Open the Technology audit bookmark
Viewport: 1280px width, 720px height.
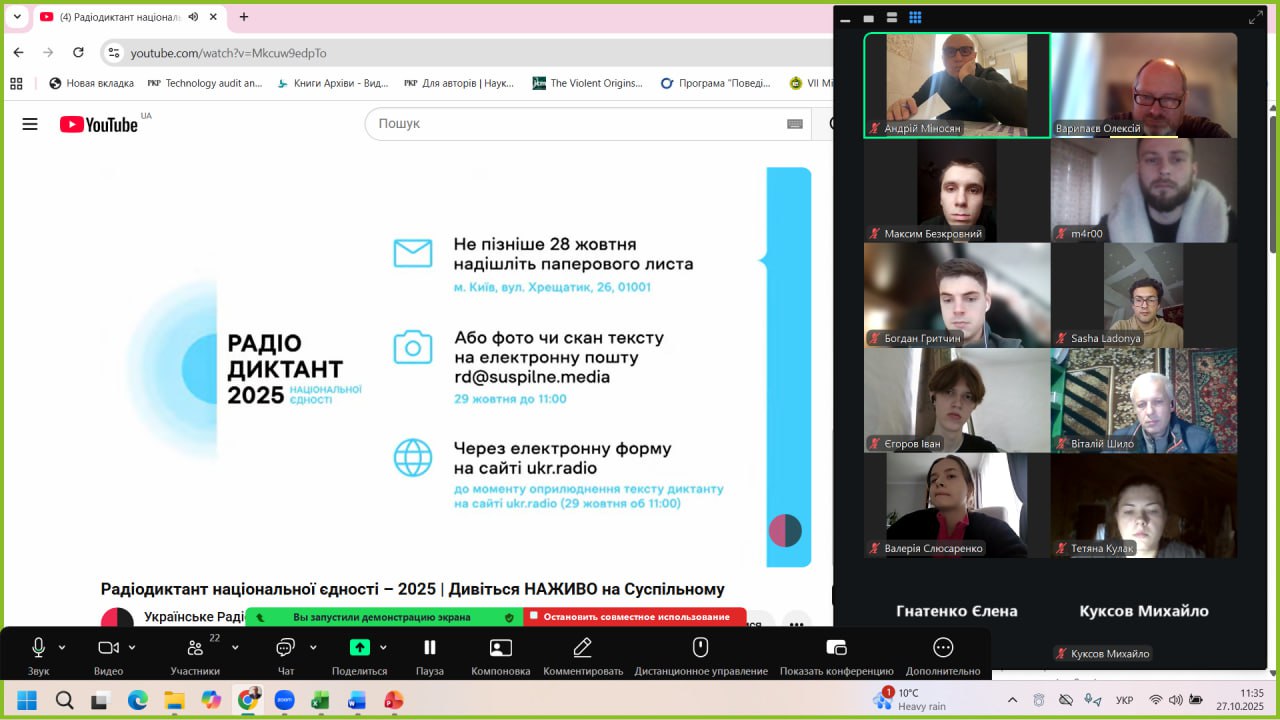pos(205,83)
